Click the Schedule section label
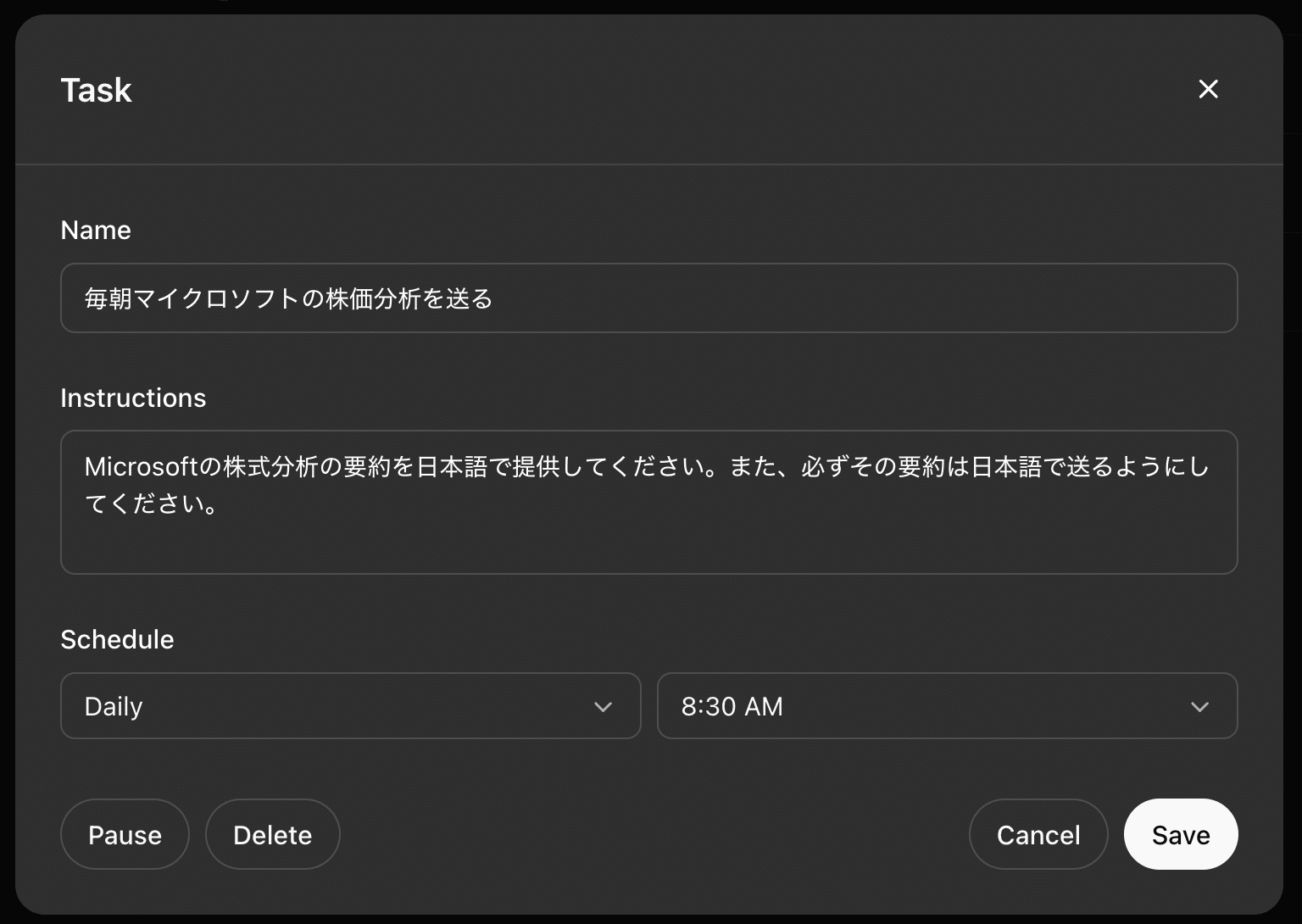 [117, 639]
